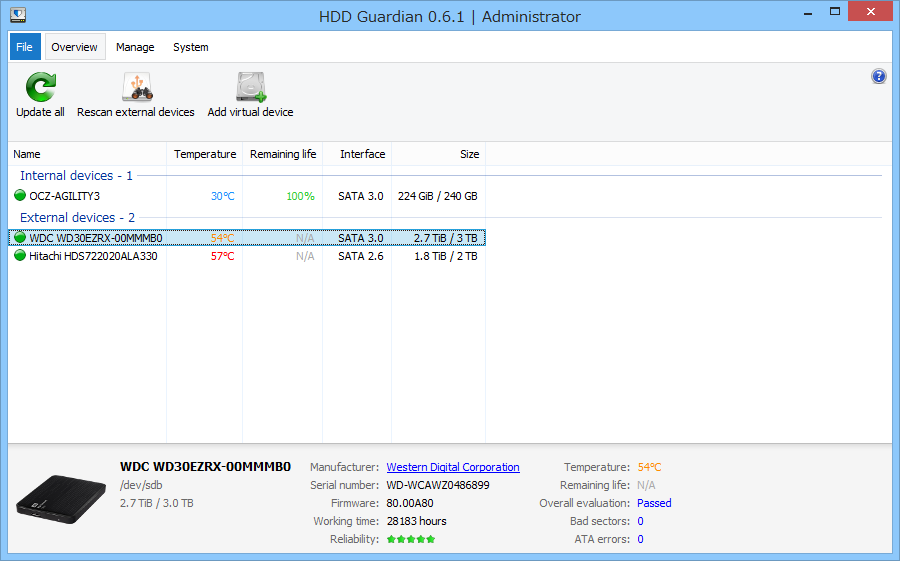
Task: Click green status dot of OCZ-AGILITY3
Action: (20, 195)
